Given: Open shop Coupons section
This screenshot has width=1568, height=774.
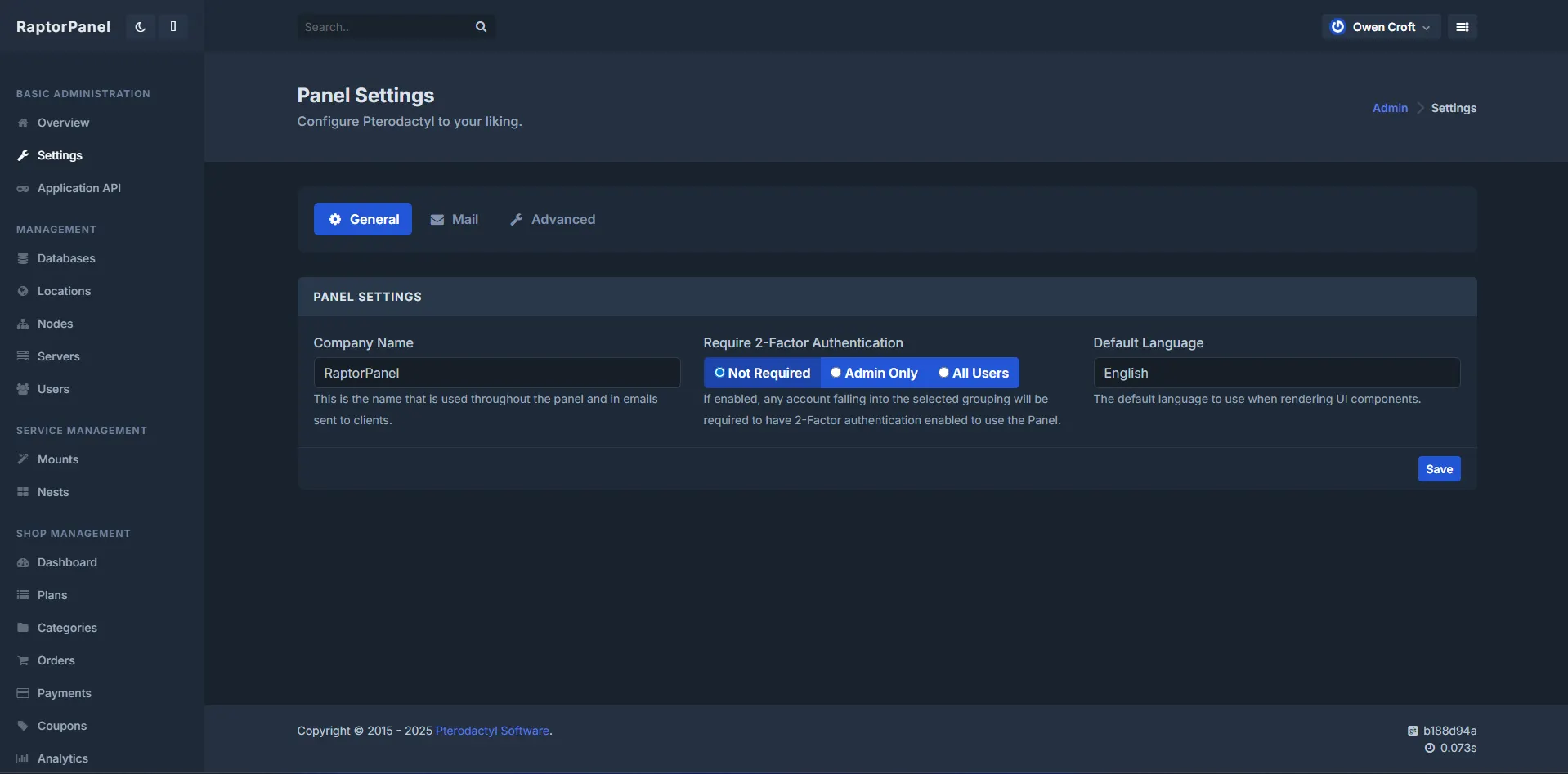Looking at the screenshot, I should click(x=61, y=726).
